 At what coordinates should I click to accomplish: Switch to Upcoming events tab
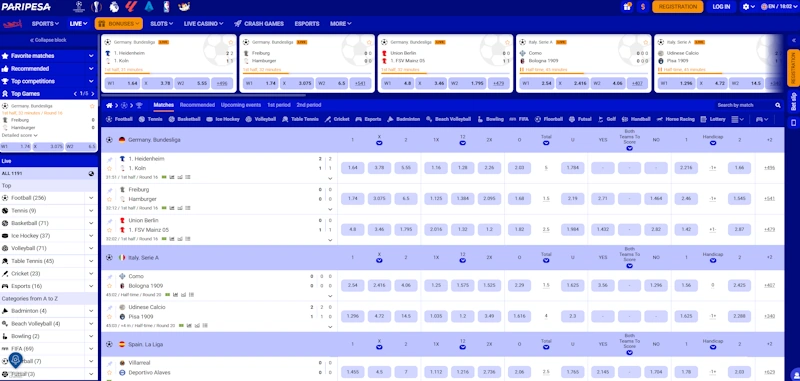pos(241,105)
